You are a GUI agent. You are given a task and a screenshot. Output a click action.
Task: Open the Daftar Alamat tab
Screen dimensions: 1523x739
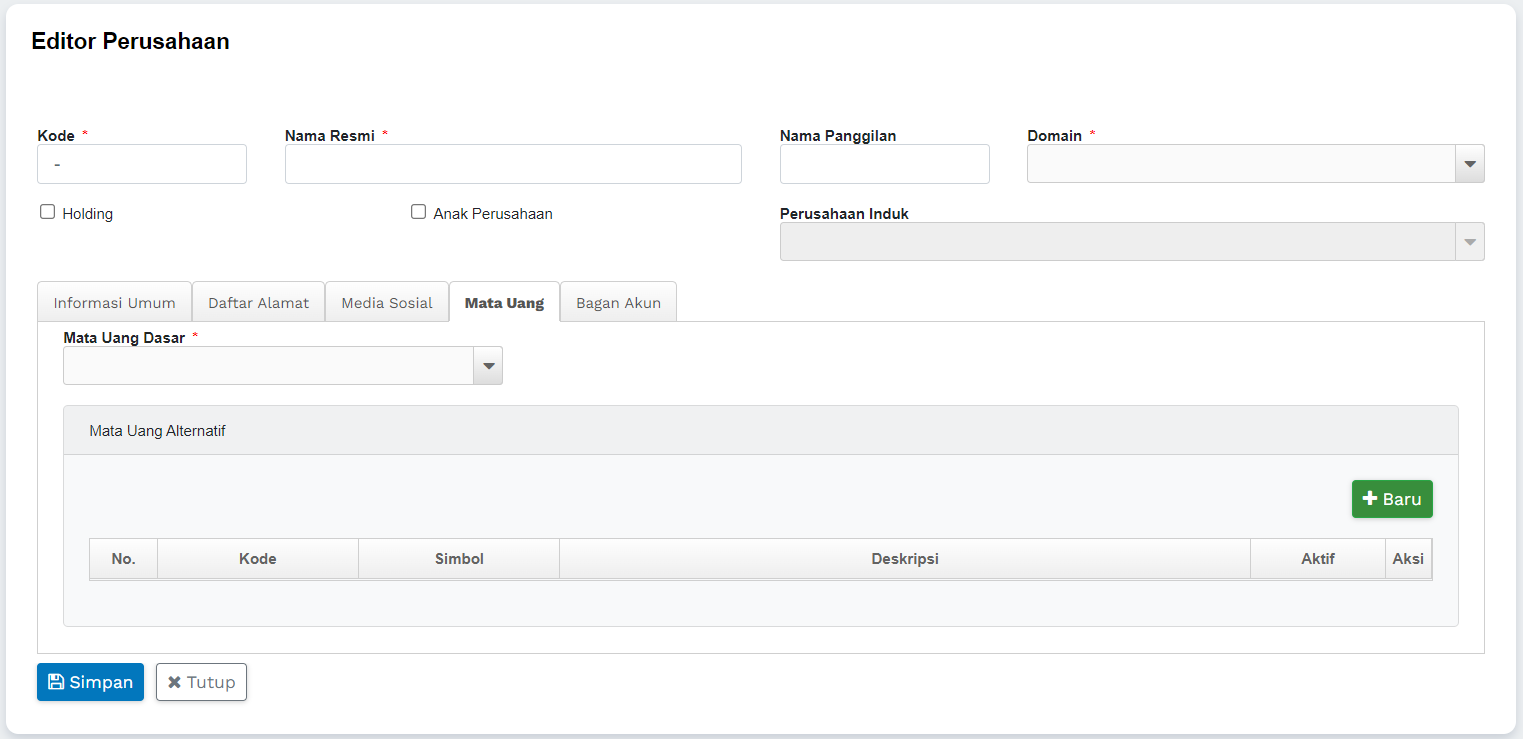258,303
